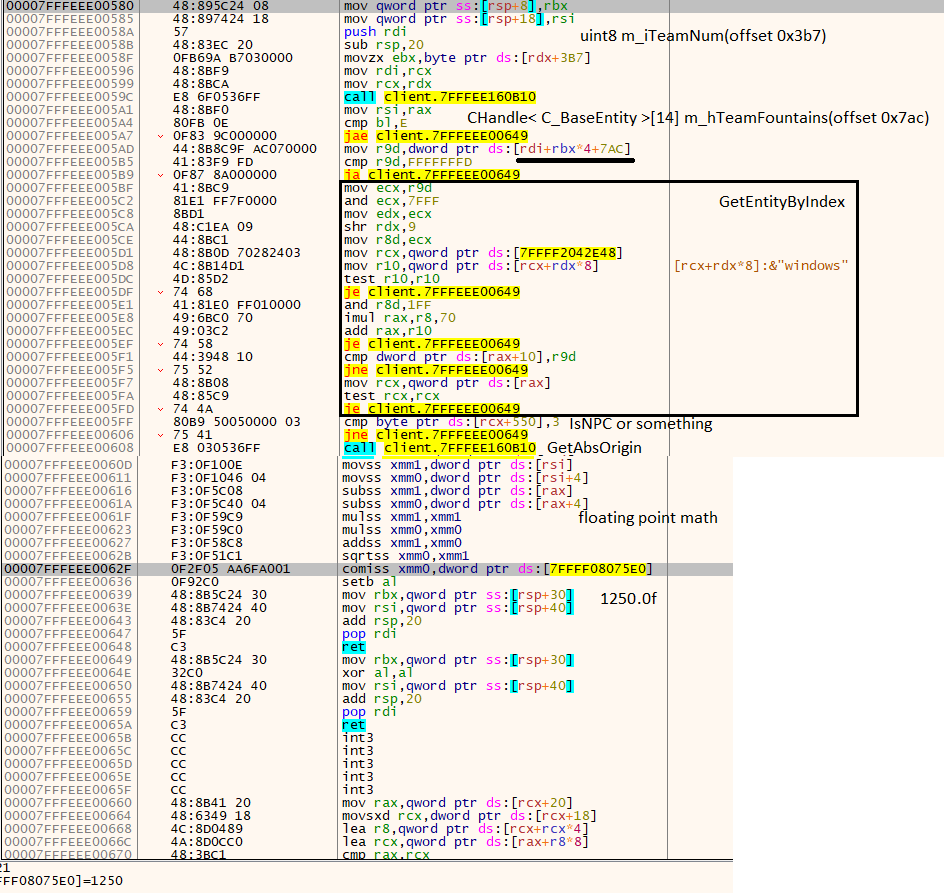Click the jump arrow beside bytes 0F83 9C000000
Image resolution: width=944 pixels, height=893 pixels.
(x=162, y=135)
